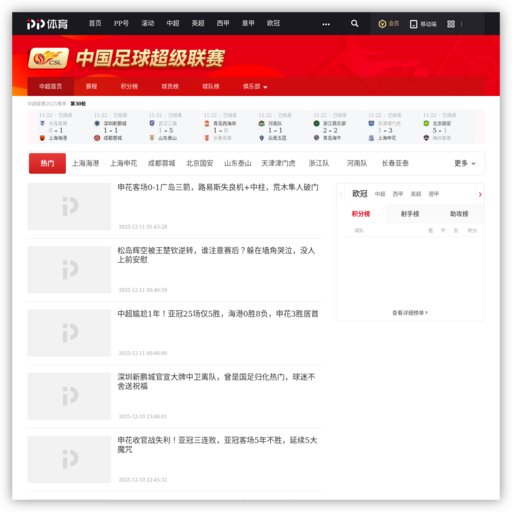Click thumbnail of 松岛辉空 article

(x=69, y=270)
